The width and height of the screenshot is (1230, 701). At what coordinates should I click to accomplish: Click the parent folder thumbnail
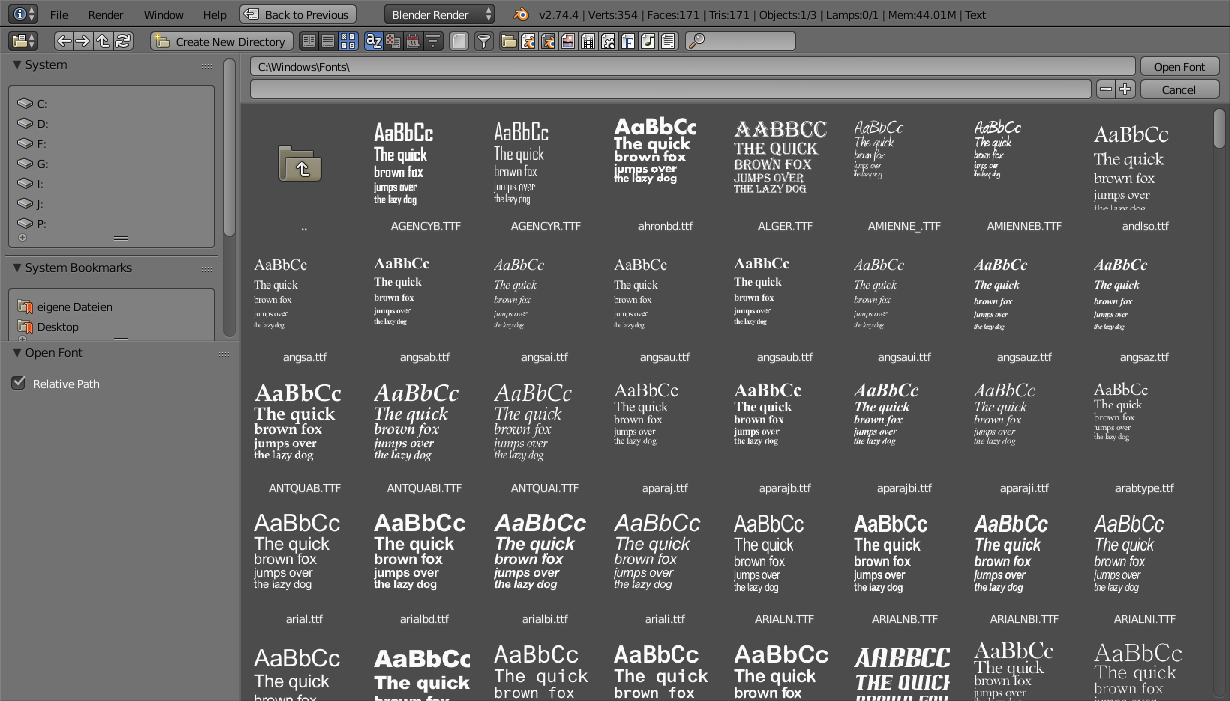point(300,163)
